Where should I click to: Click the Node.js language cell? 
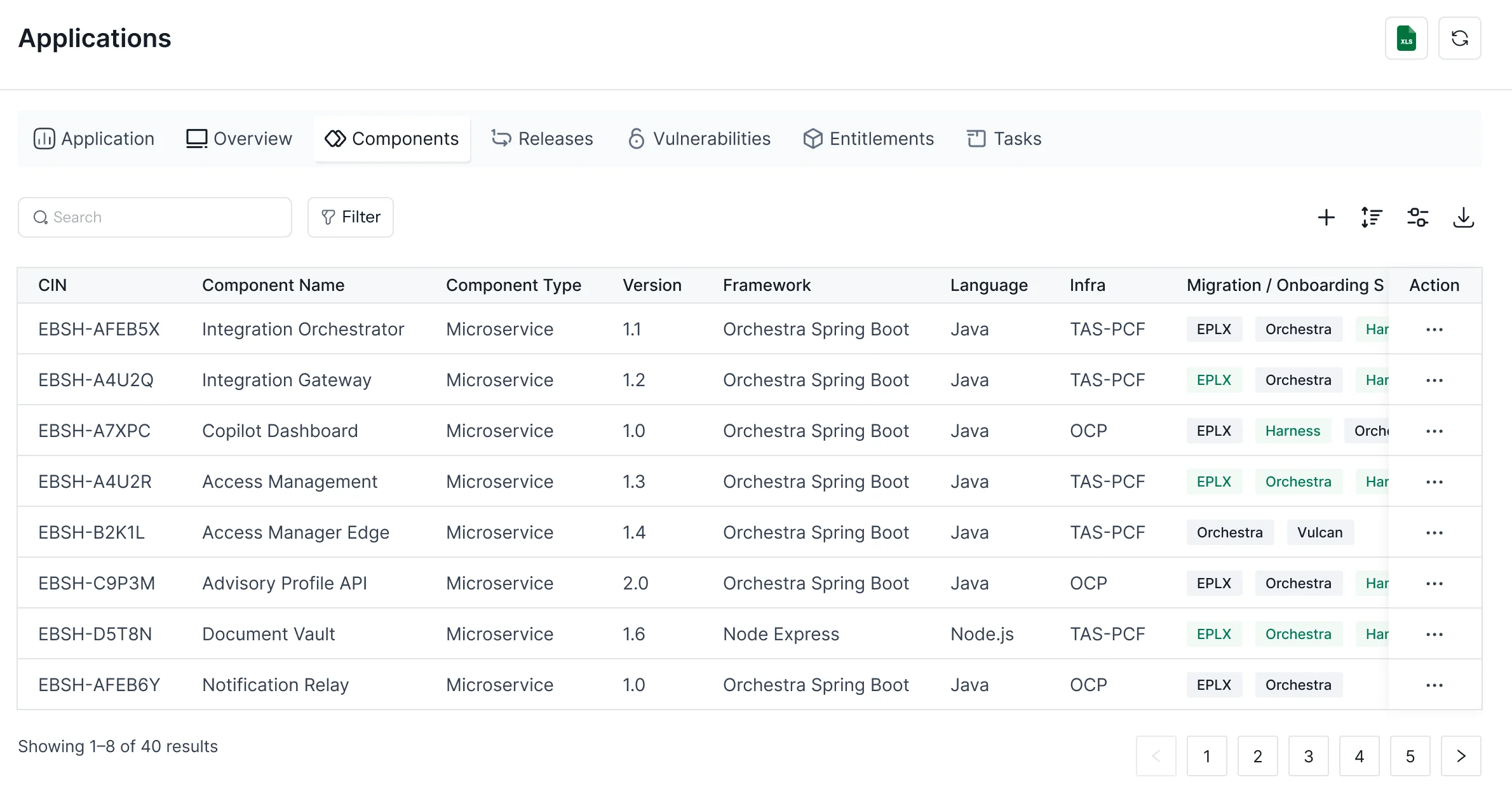982,634
